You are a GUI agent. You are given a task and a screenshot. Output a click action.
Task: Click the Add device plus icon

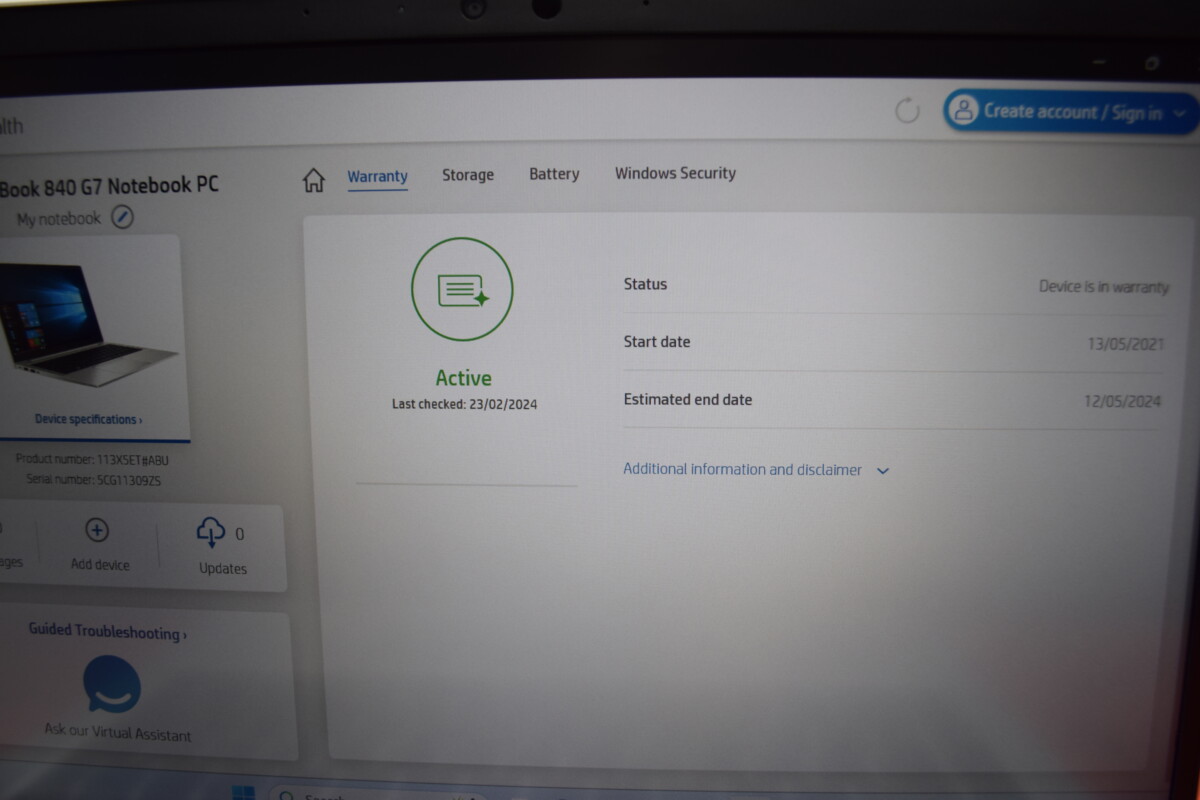[97, 530]
